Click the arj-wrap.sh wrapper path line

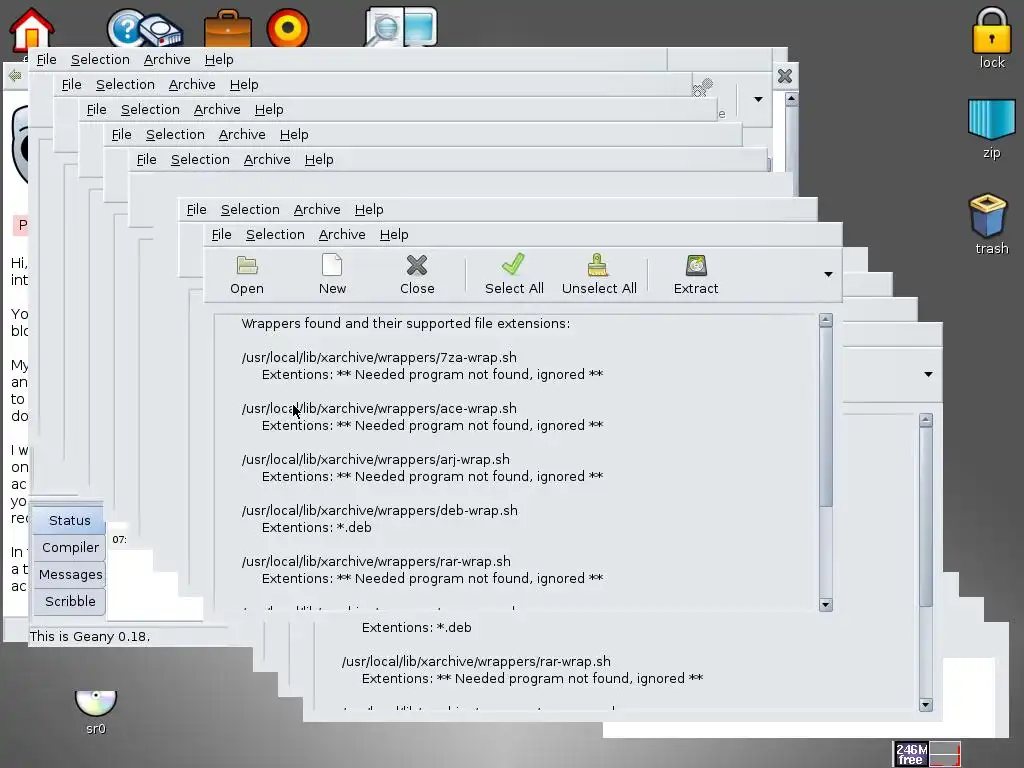click(x=376, y=459)
